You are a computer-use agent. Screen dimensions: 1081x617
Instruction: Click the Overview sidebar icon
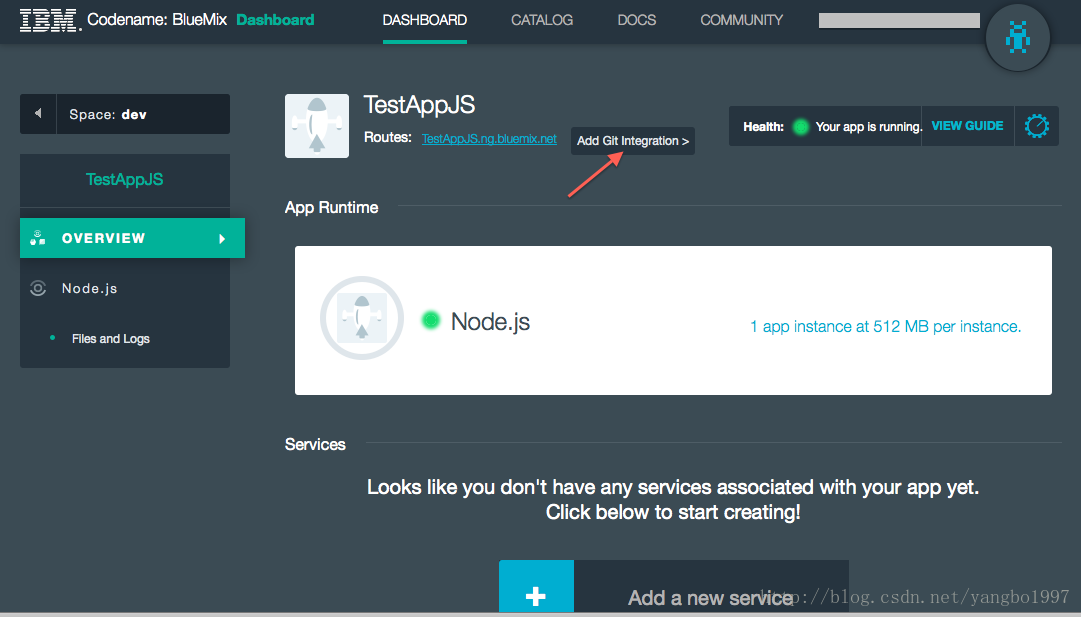pyautogui.click(x=38, y=238)
